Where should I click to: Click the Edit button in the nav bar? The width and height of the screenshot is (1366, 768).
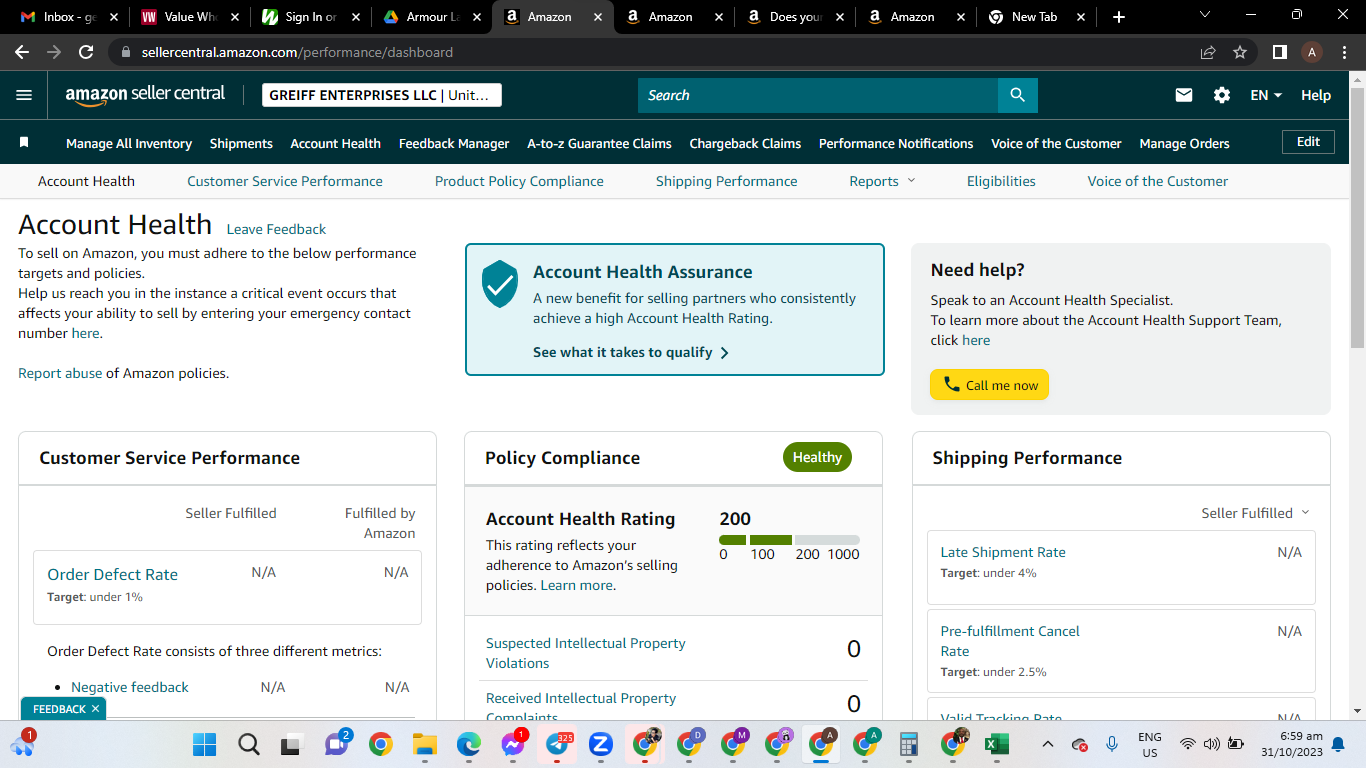(x=1308, y=142)
